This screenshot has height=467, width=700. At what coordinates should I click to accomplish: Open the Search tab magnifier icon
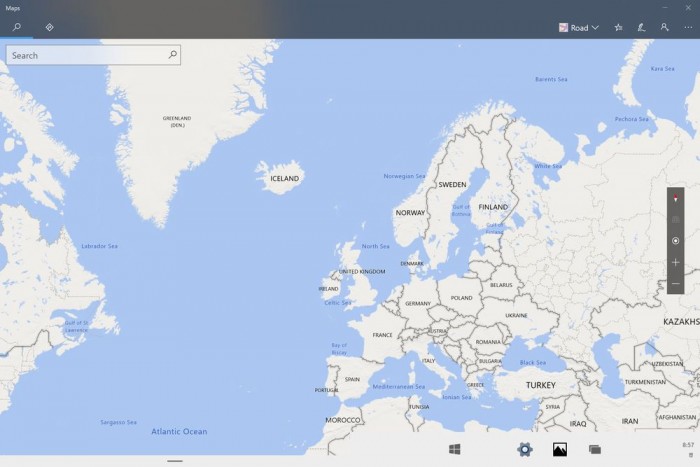17,27
